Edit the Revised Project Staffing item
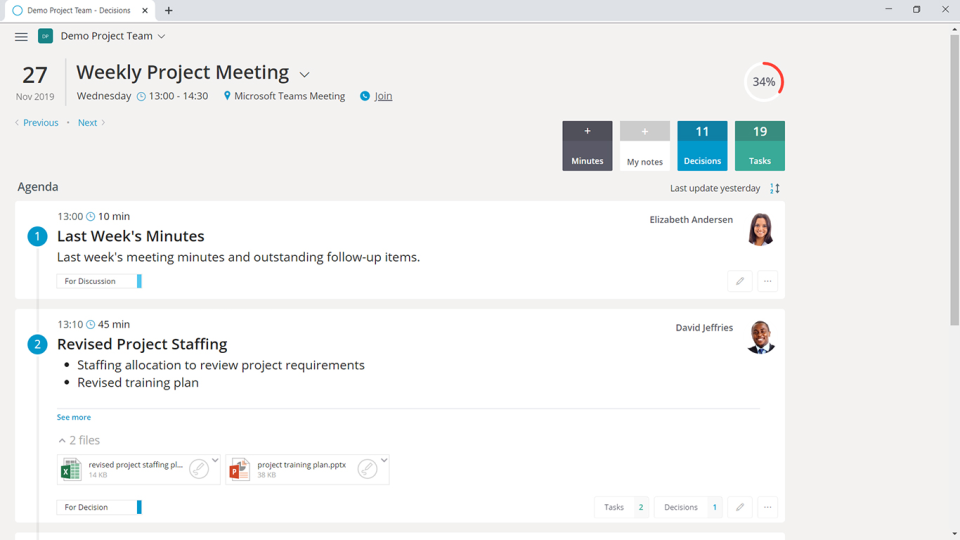The width and height of the screenshot is (960, 540). pyautogui.click(x=740, y=507)
